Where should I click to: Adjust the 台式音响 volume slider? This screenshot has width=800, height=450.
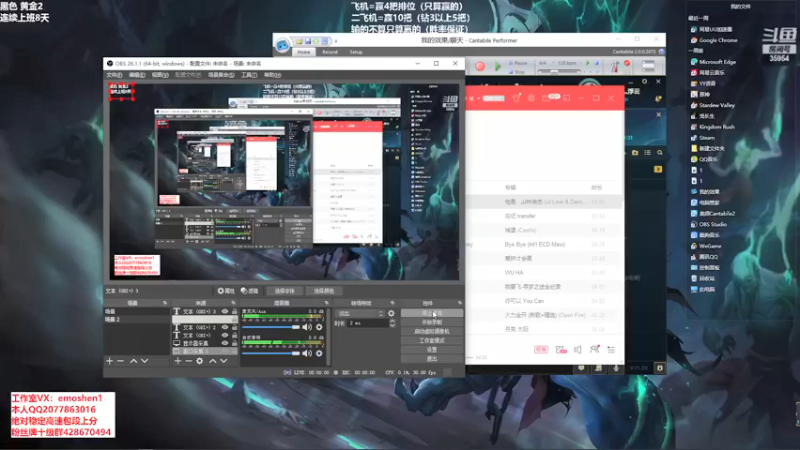point(271,353)
